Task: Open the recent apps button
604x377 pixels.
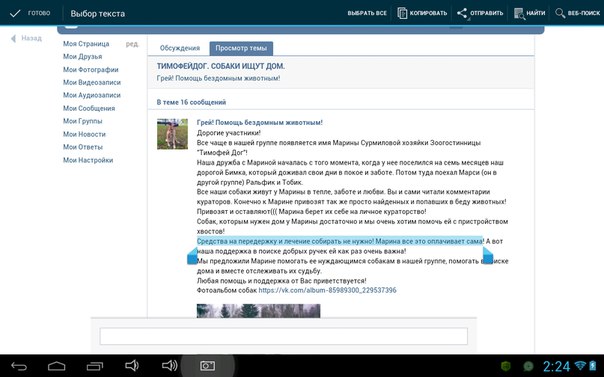Action: [x=94, y=366]
